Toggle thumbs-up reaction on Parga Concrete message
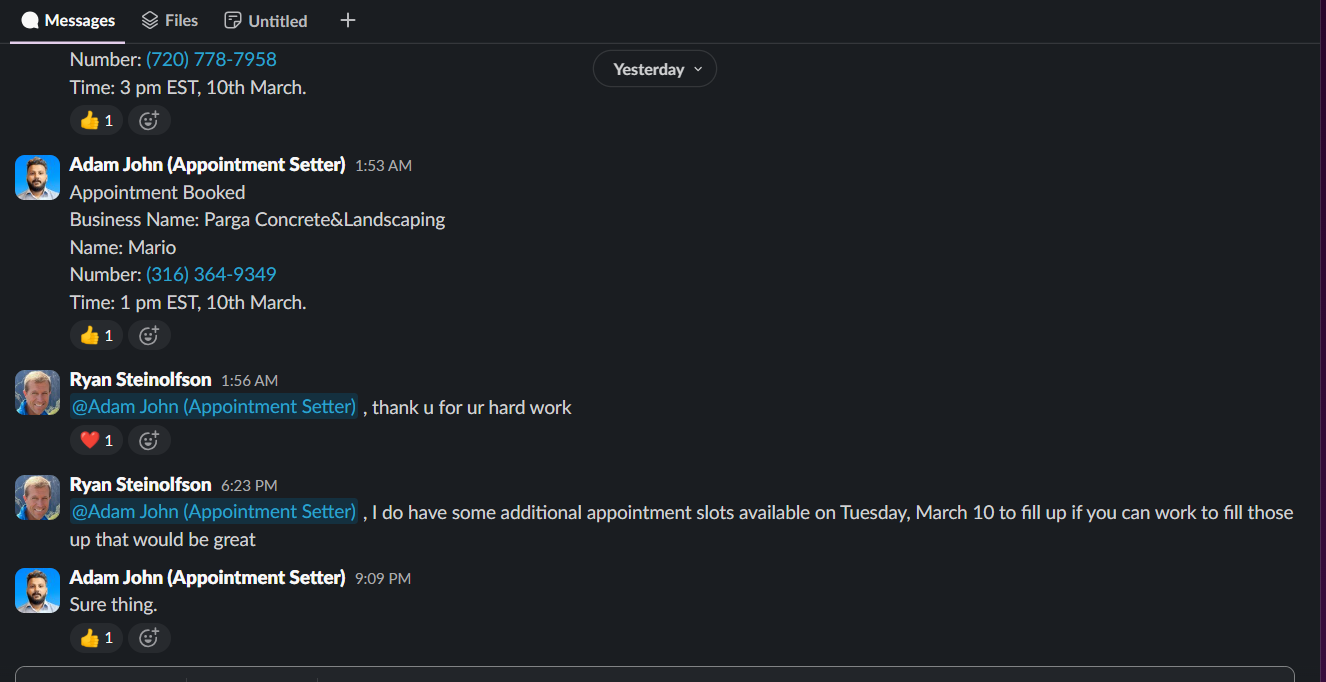The width and height of the screenshot is (1326, 682). [x=96, y=335]
